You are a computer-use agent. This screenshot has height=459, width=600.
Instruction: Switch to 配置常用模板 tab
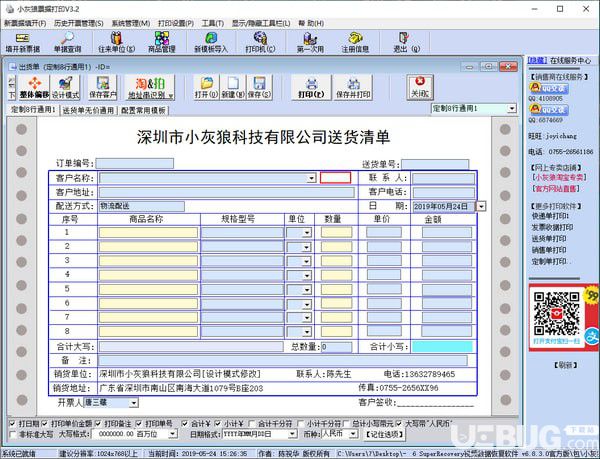pos(143,111)
